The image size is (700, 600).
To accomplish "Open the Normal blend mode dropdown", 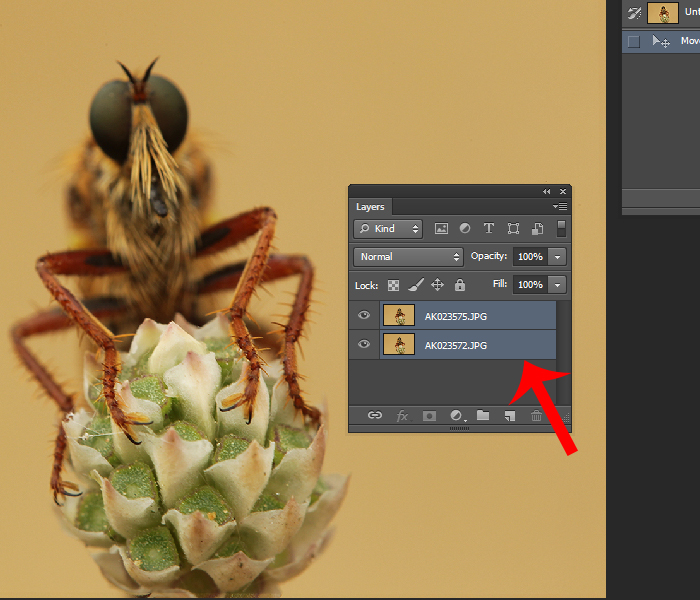I will pos(408,257).
